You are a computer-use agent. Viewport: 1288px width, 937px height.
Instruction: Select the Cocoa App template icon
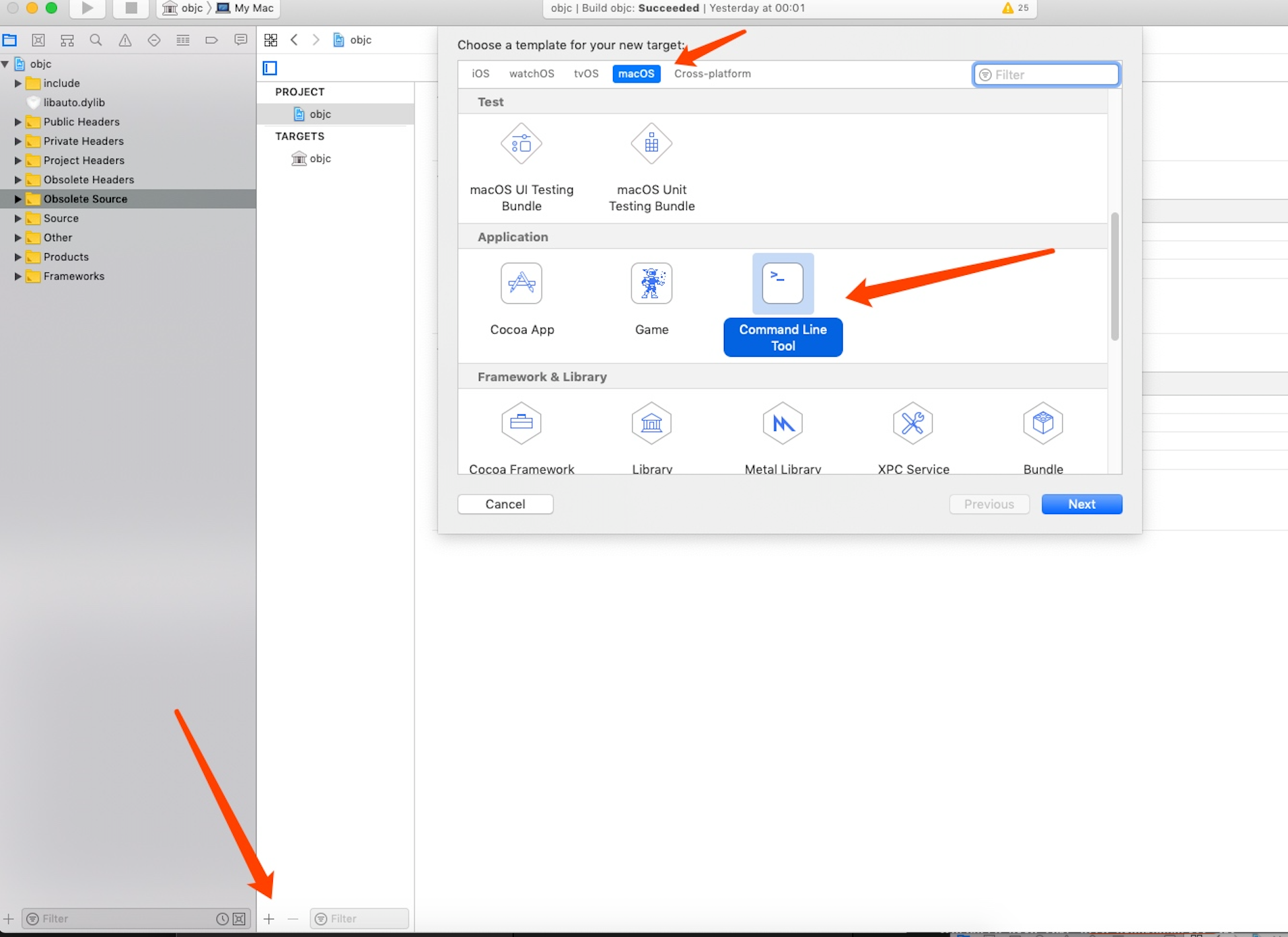tap(521, 283)
